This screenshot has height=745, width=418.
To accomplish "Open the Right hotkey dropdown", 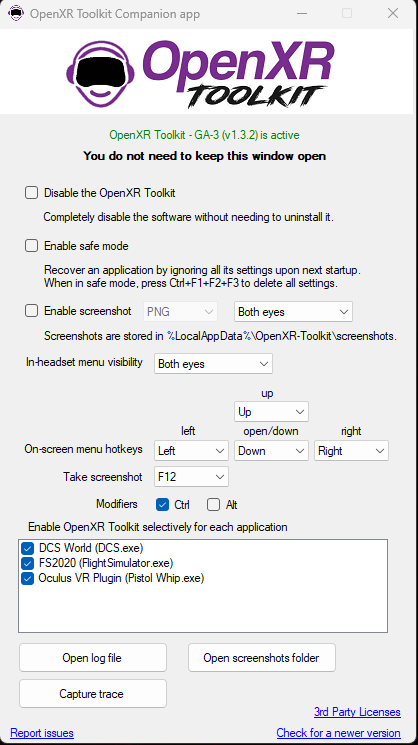I will tap(352, 450).
